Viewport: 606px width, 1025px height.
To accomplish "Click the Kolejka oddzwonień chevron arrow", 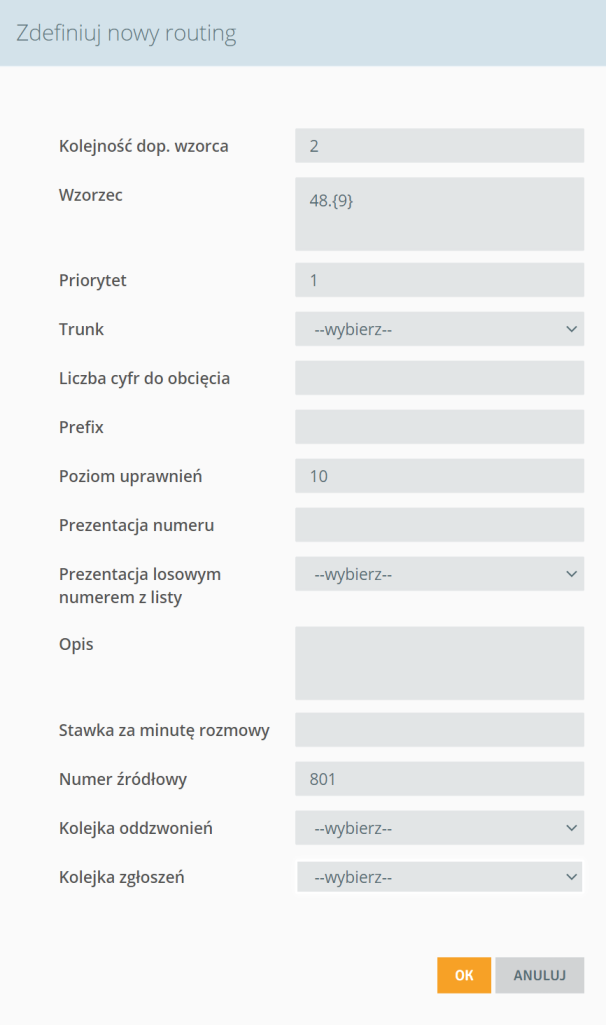I will click(571, 828).
